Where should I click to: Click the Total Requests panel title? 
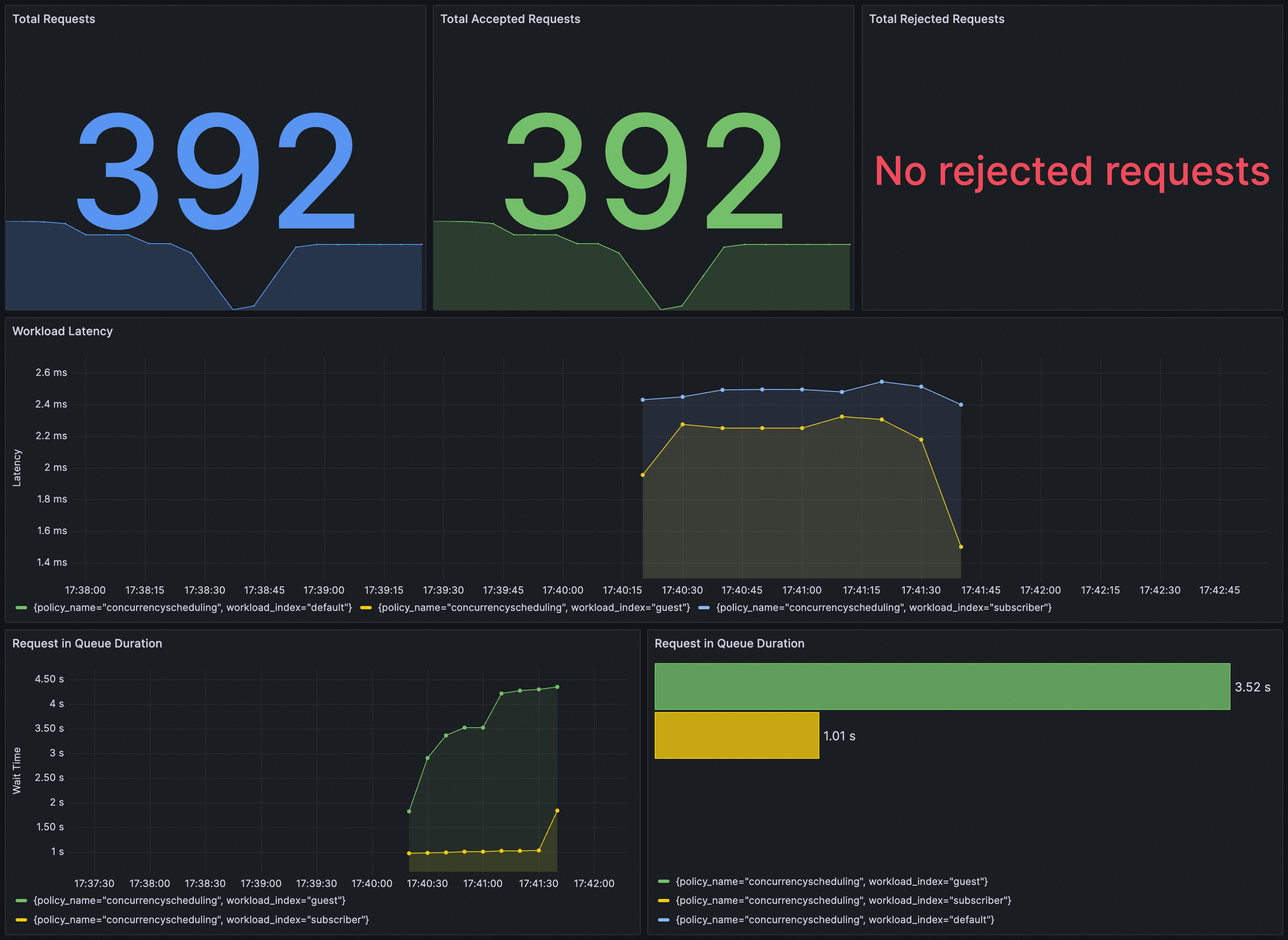point(53,19)
